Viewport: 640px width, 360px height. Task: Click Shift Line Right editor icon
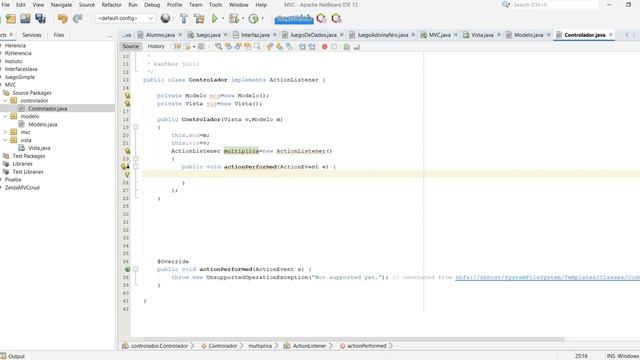[312, 47]
